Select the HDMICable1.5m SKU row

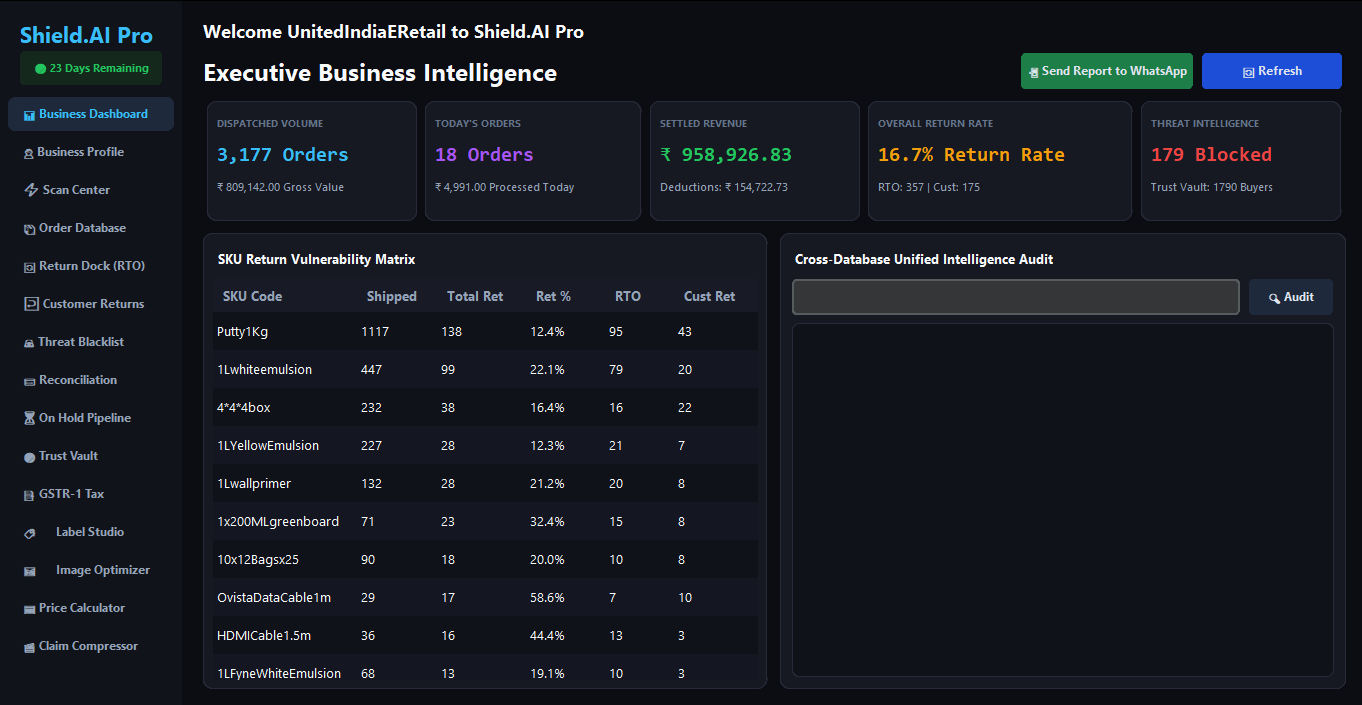click(484, 635)
